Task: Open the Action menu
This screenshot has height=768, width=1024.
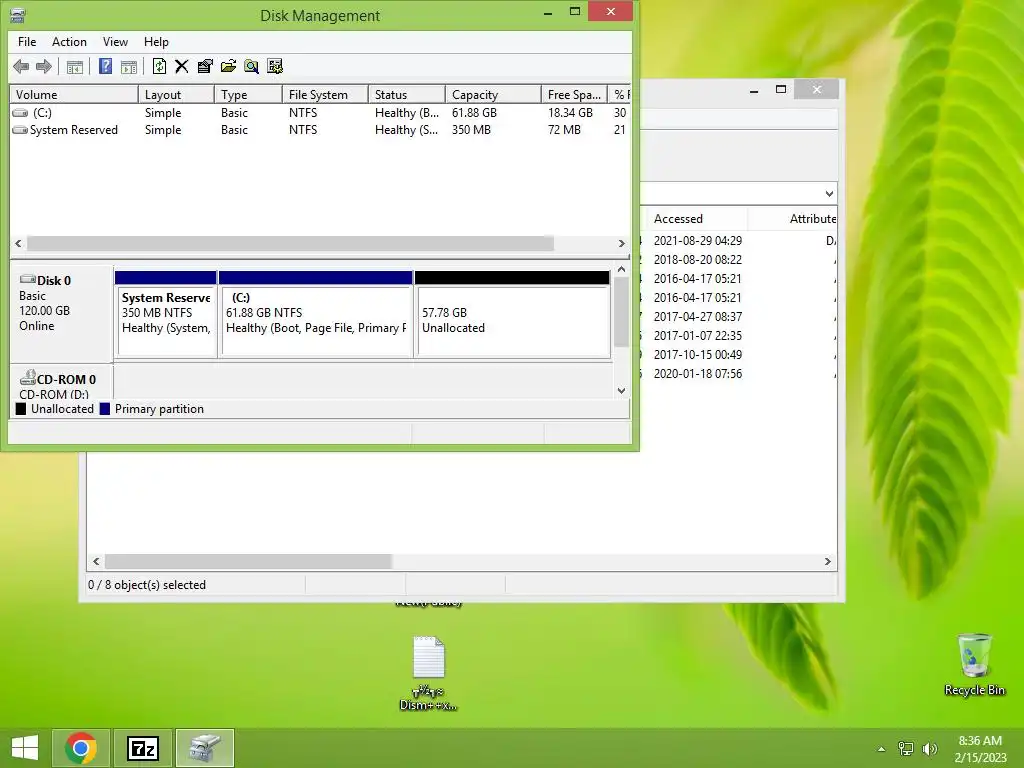Action: pos(69,42)
